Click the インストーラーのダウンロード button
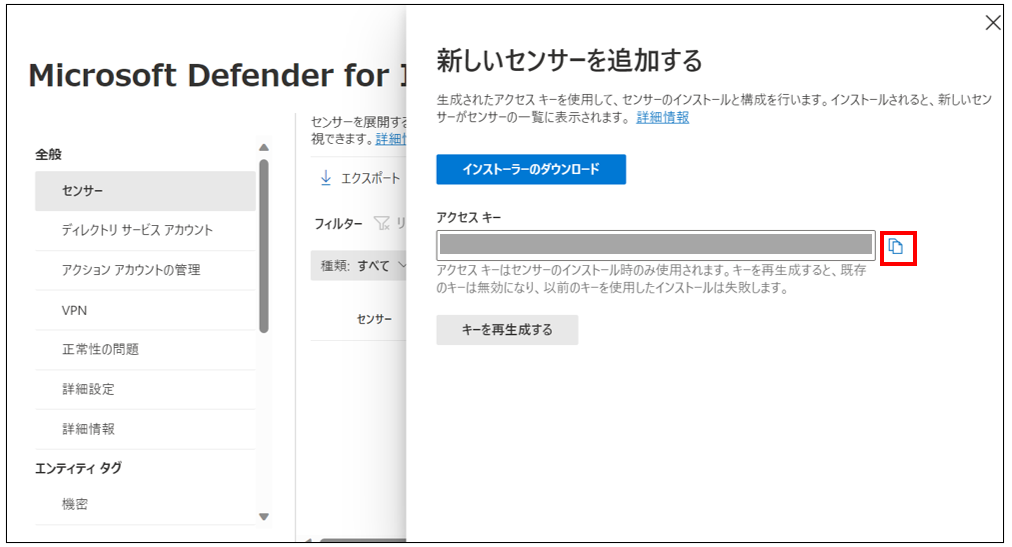This screenshot has width=1012, height=547. click(531, 169)
